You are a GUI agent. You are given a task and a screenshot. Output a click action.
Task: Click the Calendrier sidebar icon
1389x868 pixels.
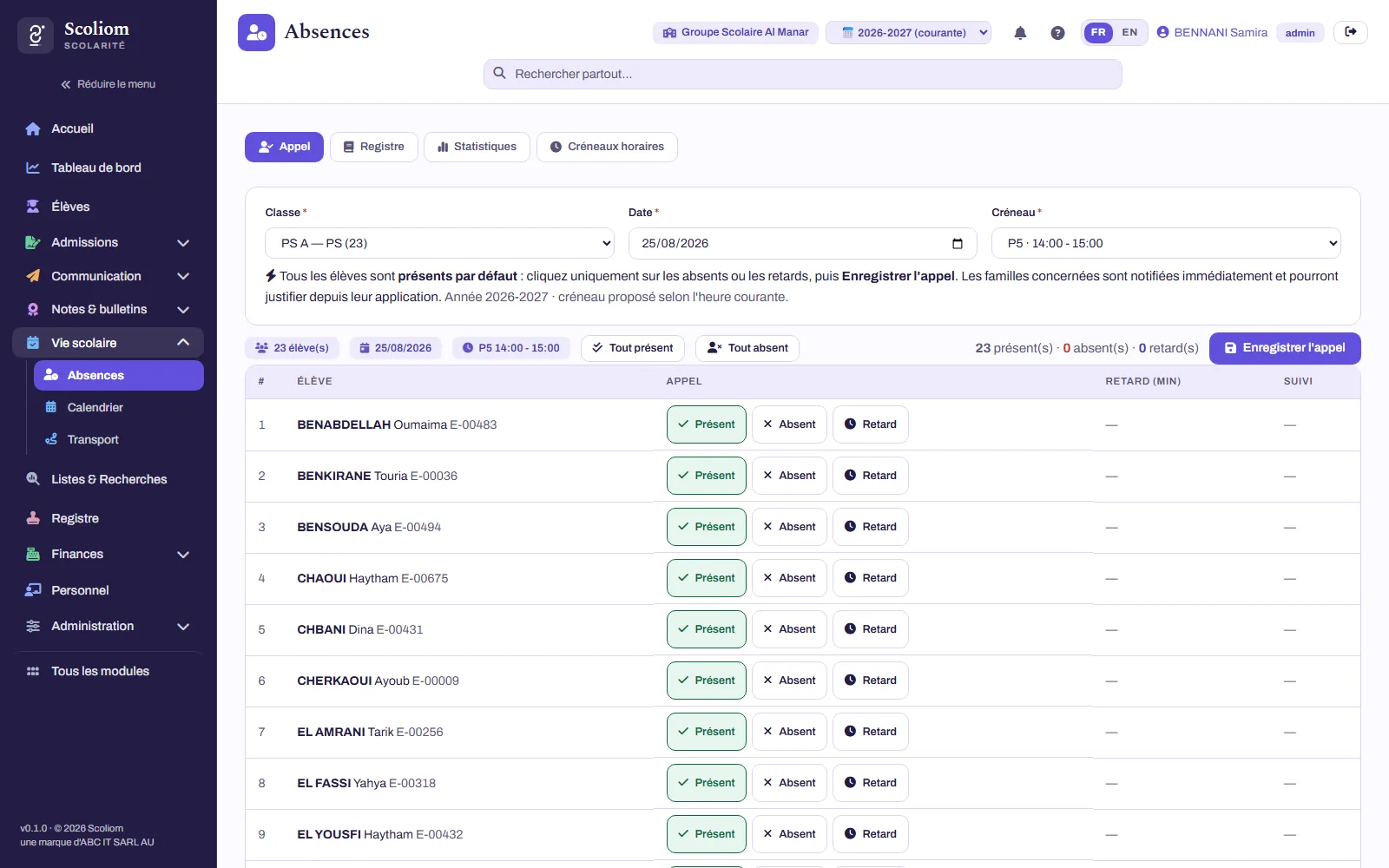[x=51, y=407]
